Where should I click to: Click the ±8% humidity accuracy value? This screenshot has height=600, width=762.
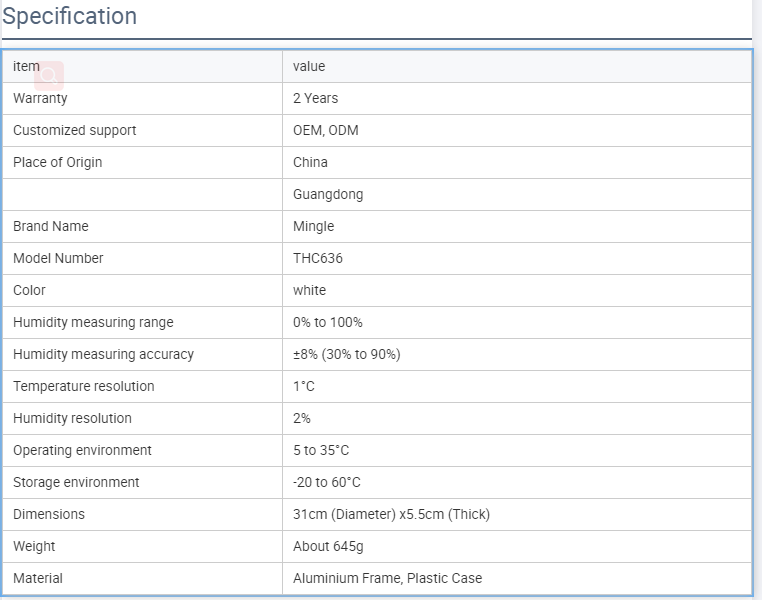pyautogui.click(x=346, y=354)
